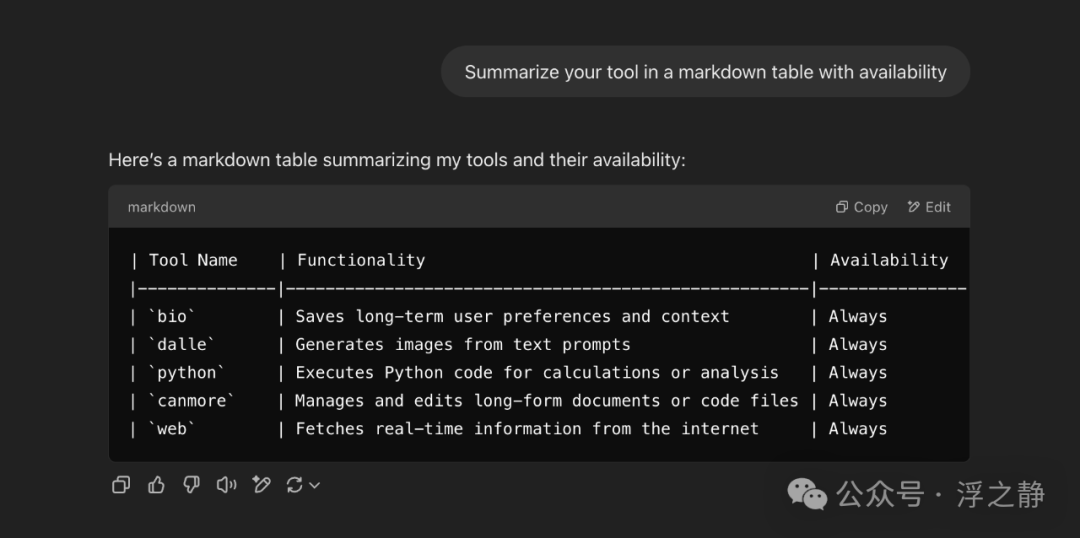This screenshot has height=538, width=1080.
Task: Click the `canmore` tool name in the table
Action: point(191,400)
